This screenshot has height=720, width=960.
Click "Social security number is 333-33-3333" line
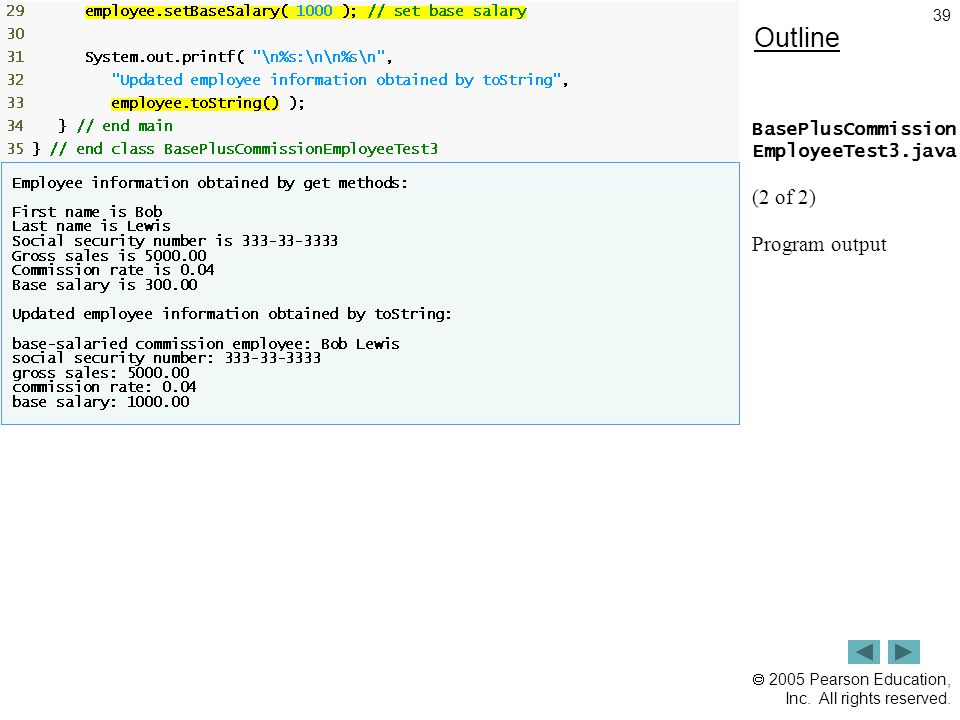174,241
